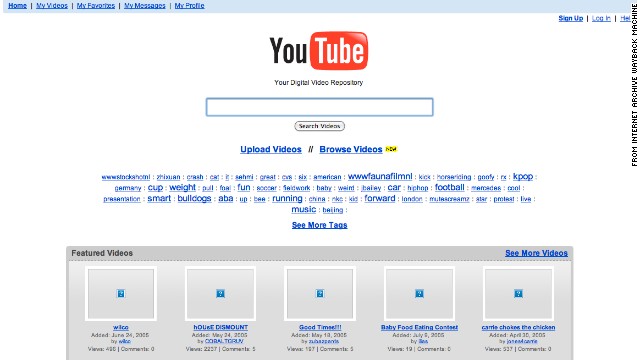This screenshot has height=360, width=640.
Task: Select the germany tag
Action: tap(128, 188)
